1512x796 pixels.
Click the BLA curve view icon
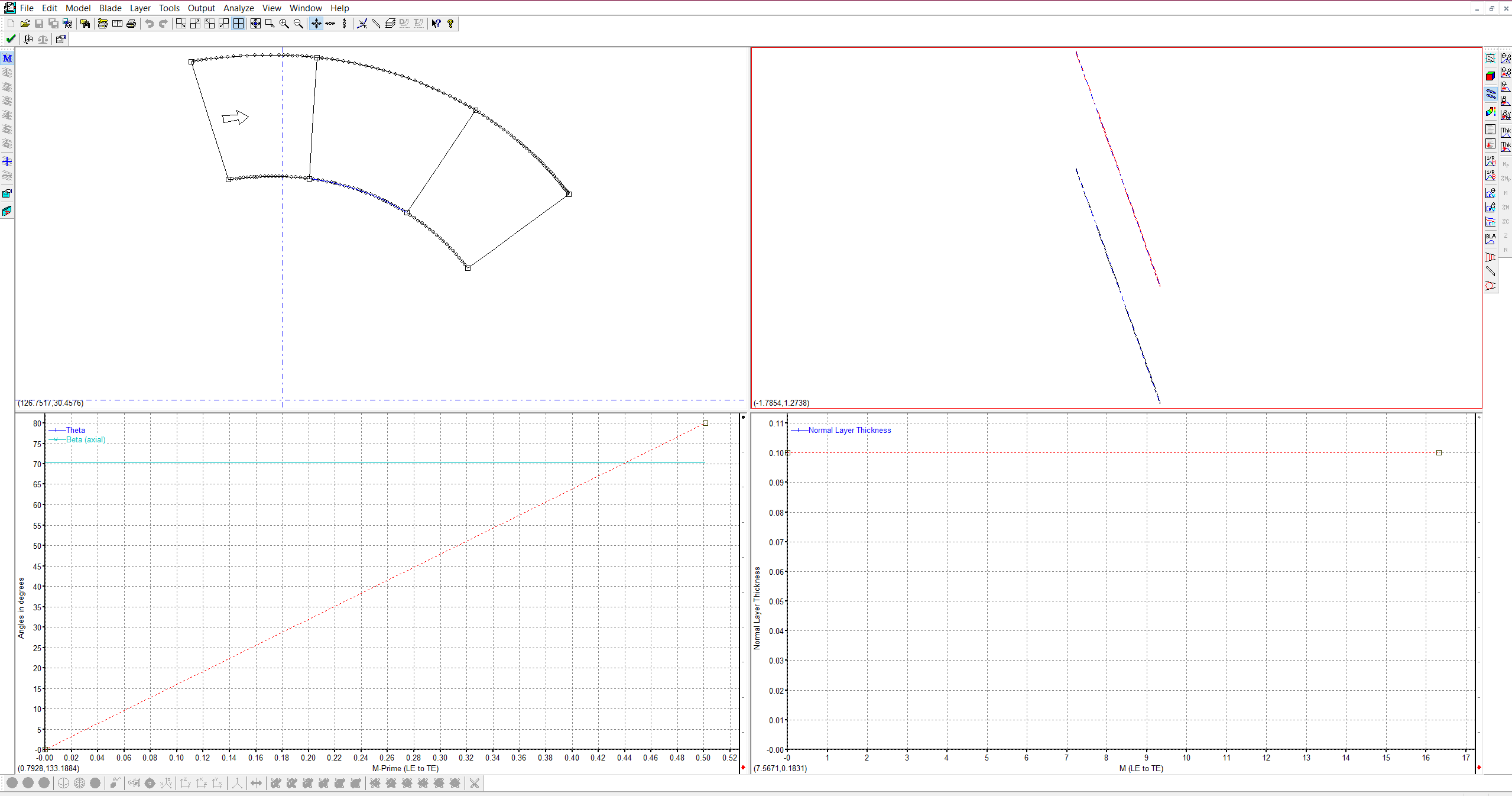click(x=1490, y=238)
